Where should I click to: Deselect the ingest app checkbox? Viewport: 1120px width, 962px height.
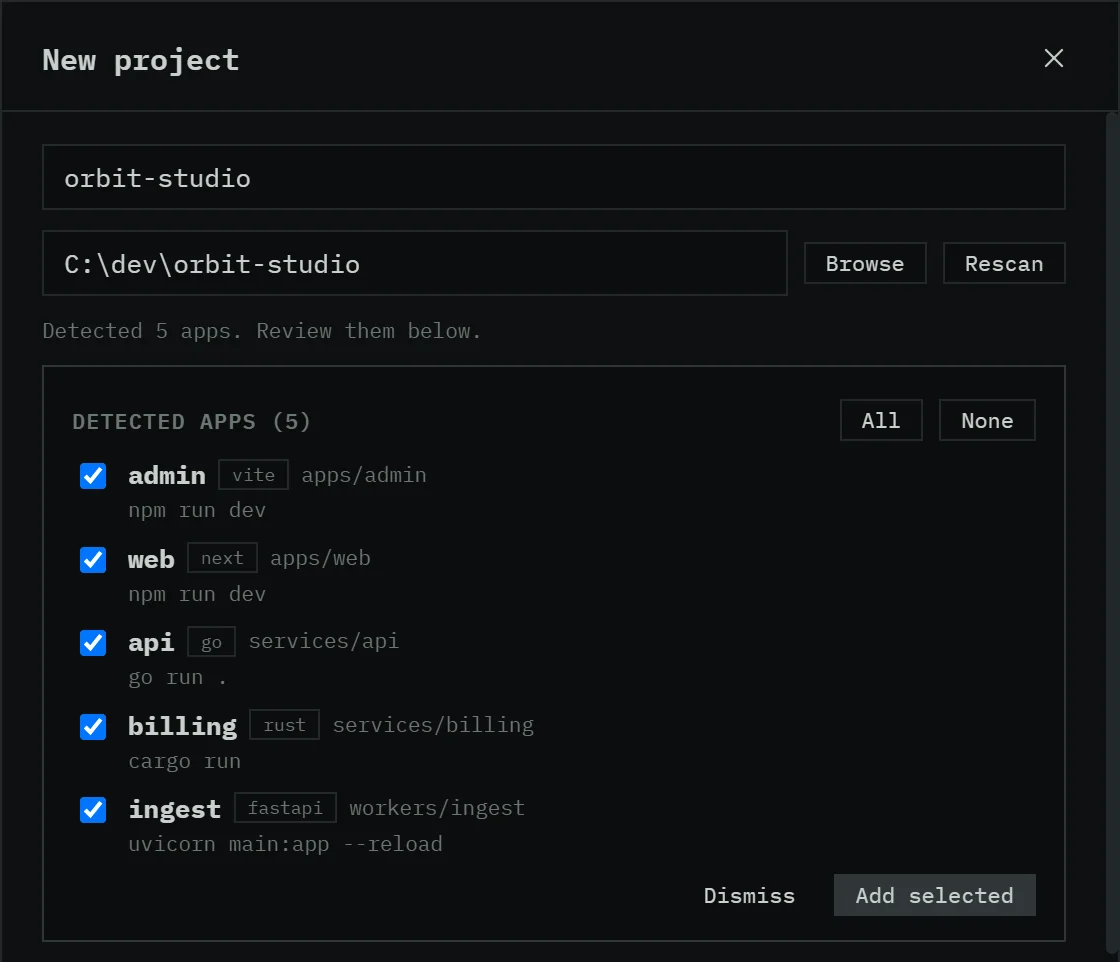93,810
